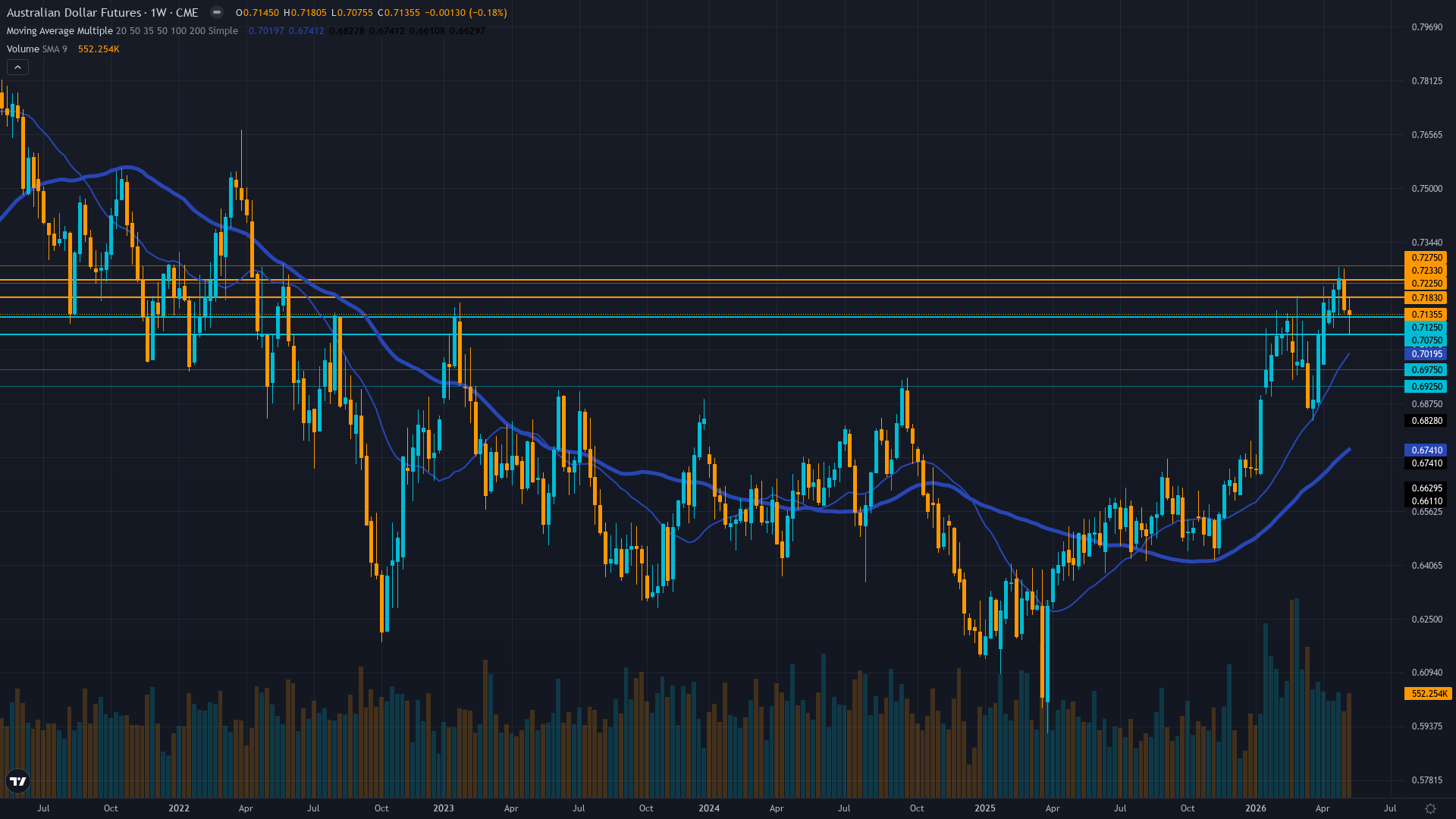Click the 0.62500 price scale tick
This screenshot has height=819, width=1456.
[1426, 620]
